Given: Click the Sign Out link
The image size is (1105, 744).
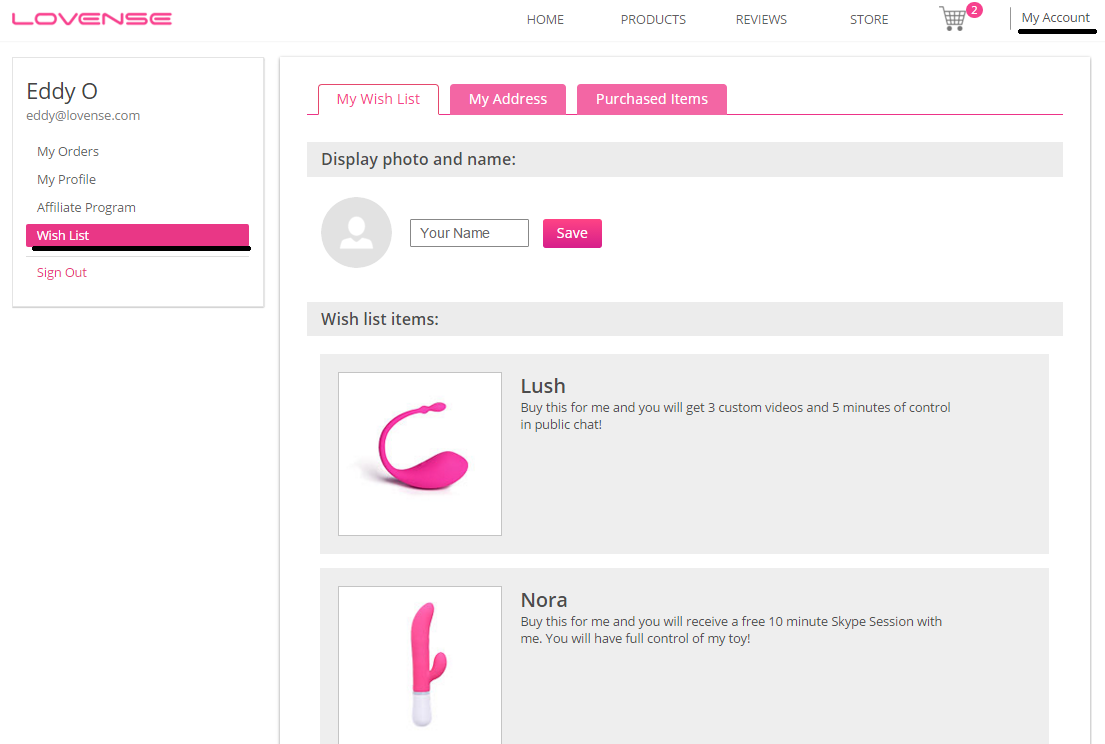Looking at the screenshot, I should coord(62,273).
